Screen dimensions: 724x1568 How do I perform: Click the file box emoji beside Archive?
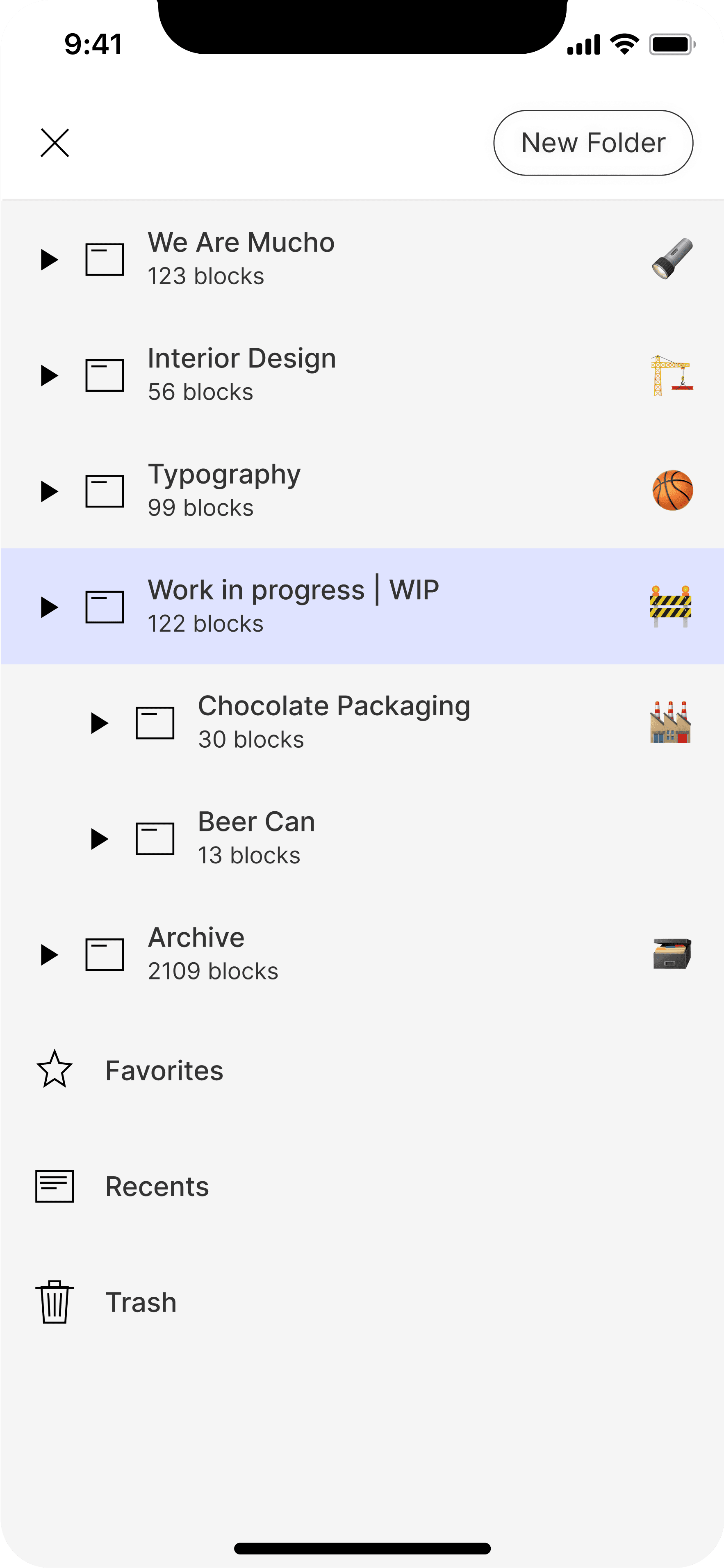point(672,954)
